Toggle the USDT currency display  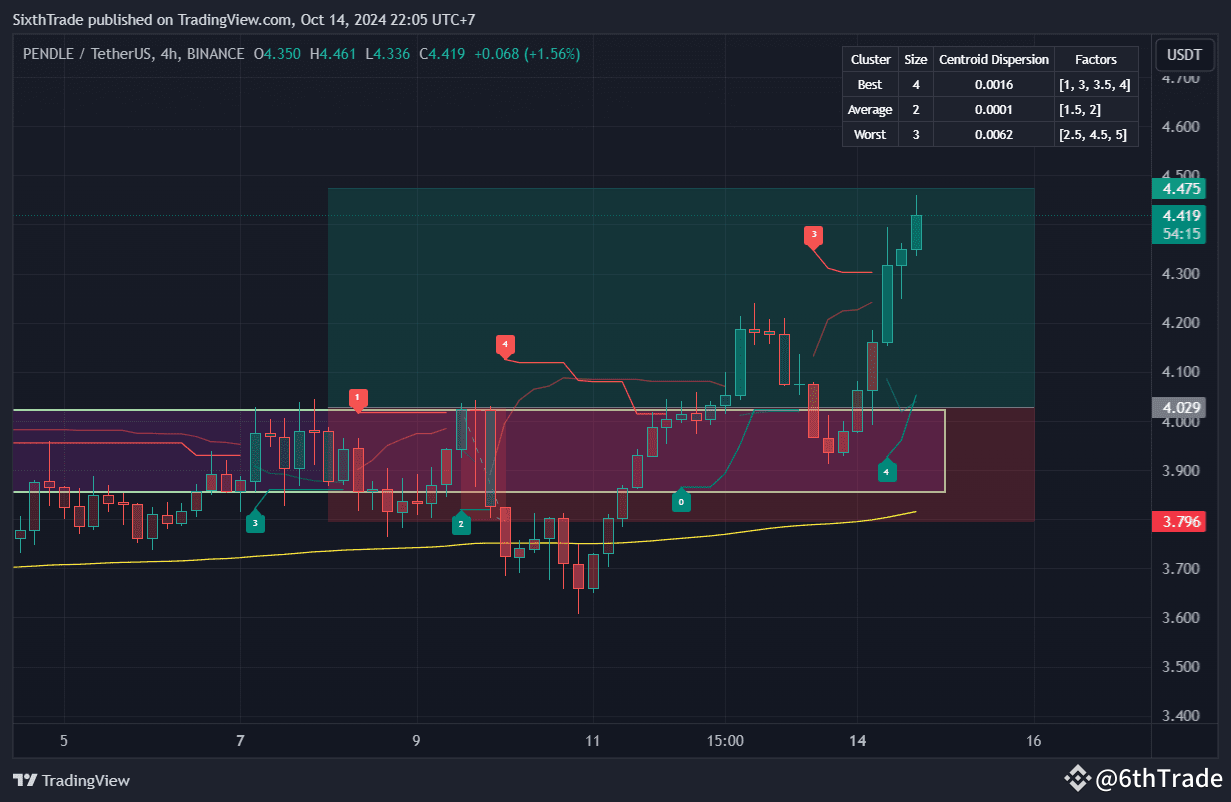1185,55
